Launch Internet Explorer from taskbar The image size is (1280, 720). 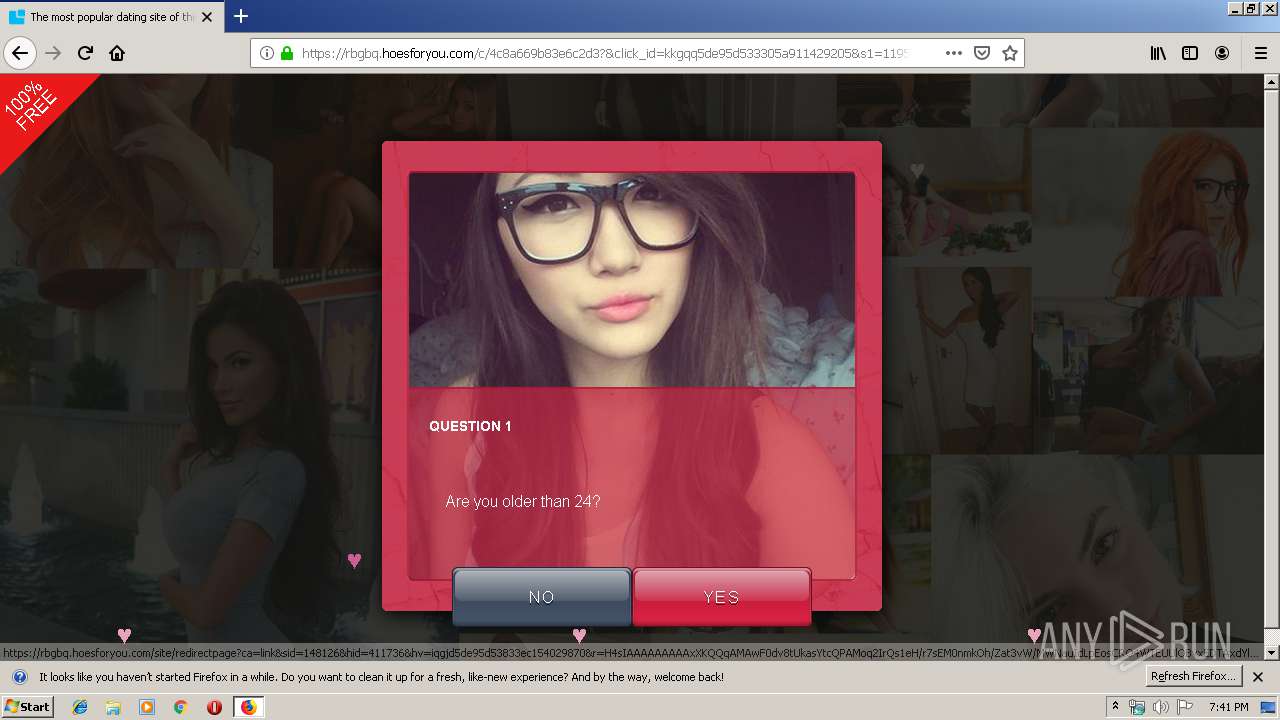[80, 707]
